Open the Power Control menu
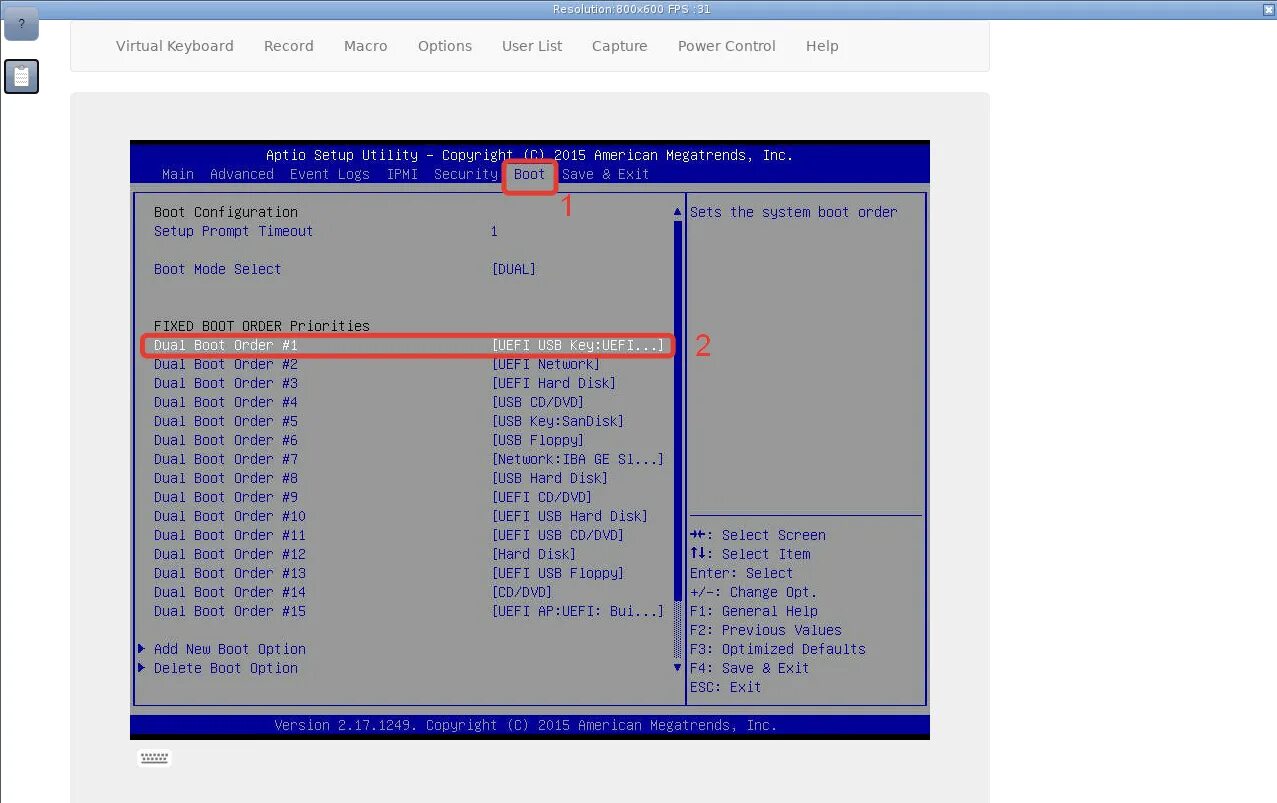 727,46
